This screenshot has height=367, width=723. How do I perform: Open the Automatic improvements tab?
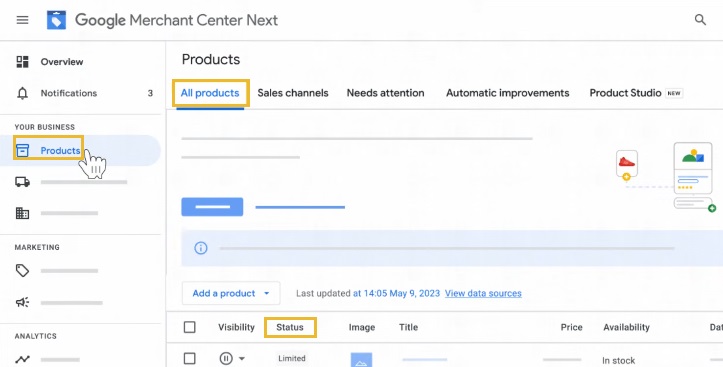[x=508, y=93]
